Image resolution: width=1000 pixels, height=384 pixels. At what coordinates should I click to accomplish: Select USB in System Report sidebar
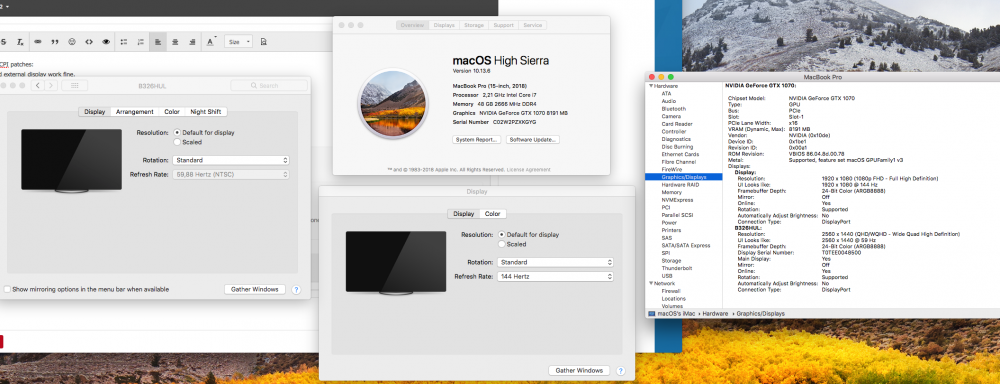667,276
